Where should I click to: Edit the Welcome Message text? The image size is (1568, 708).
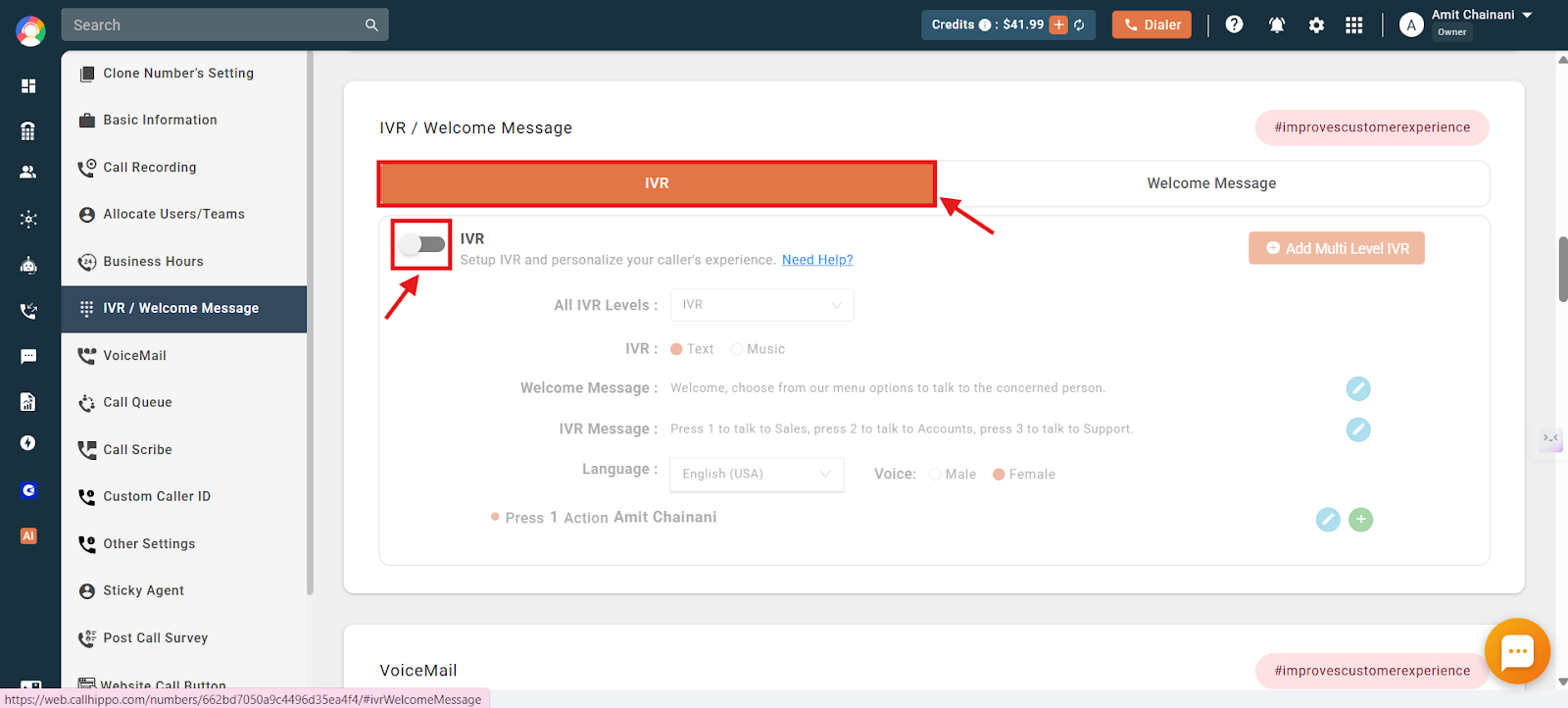[x=1358, y=388]
